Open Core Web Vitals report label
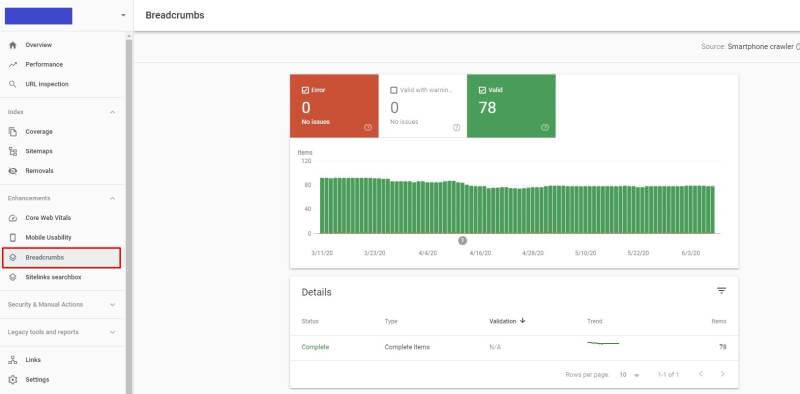This screenshot has height=394, width=800. [48, 218]
